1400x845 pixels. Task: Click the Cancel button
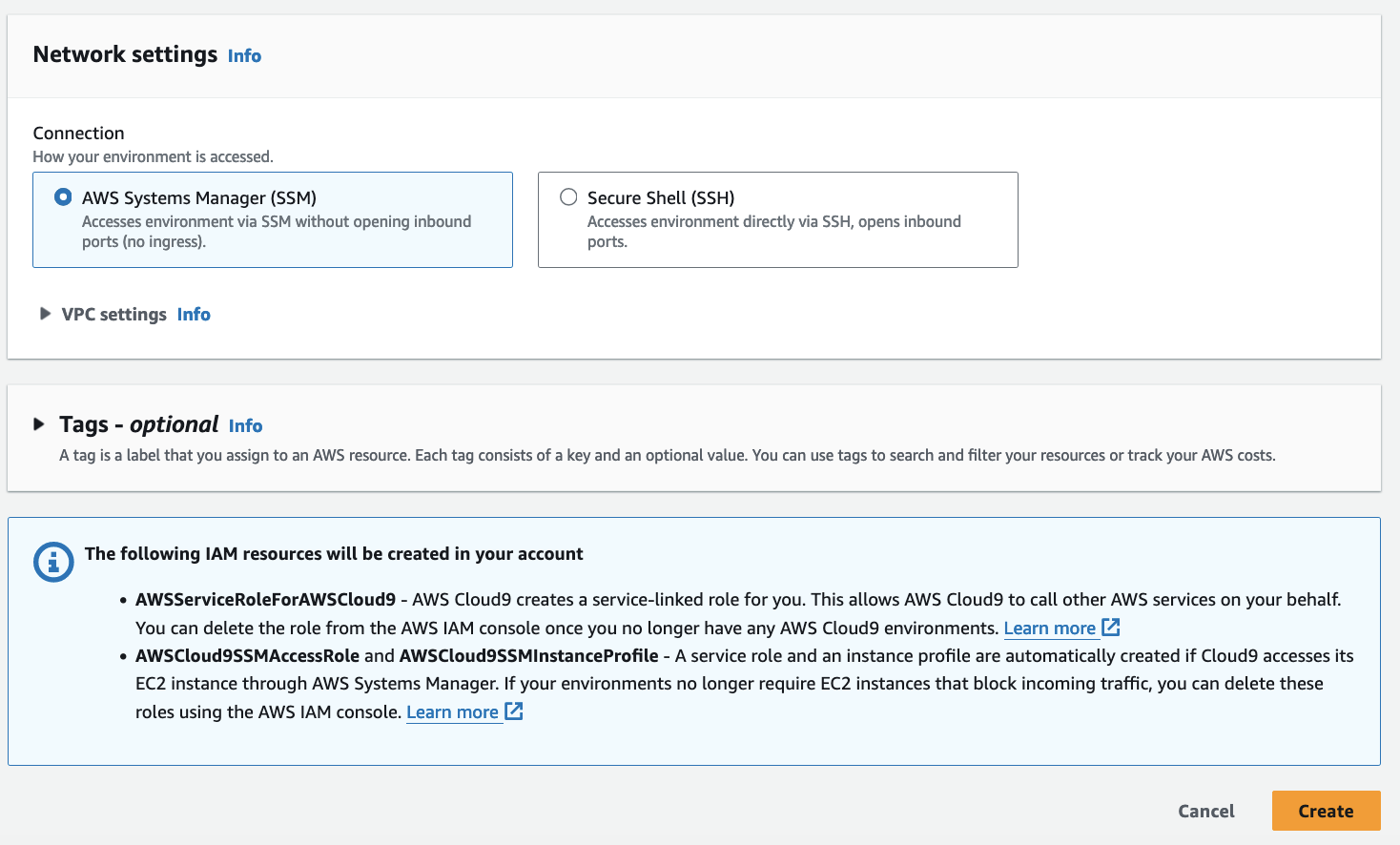coord(1205,812)
